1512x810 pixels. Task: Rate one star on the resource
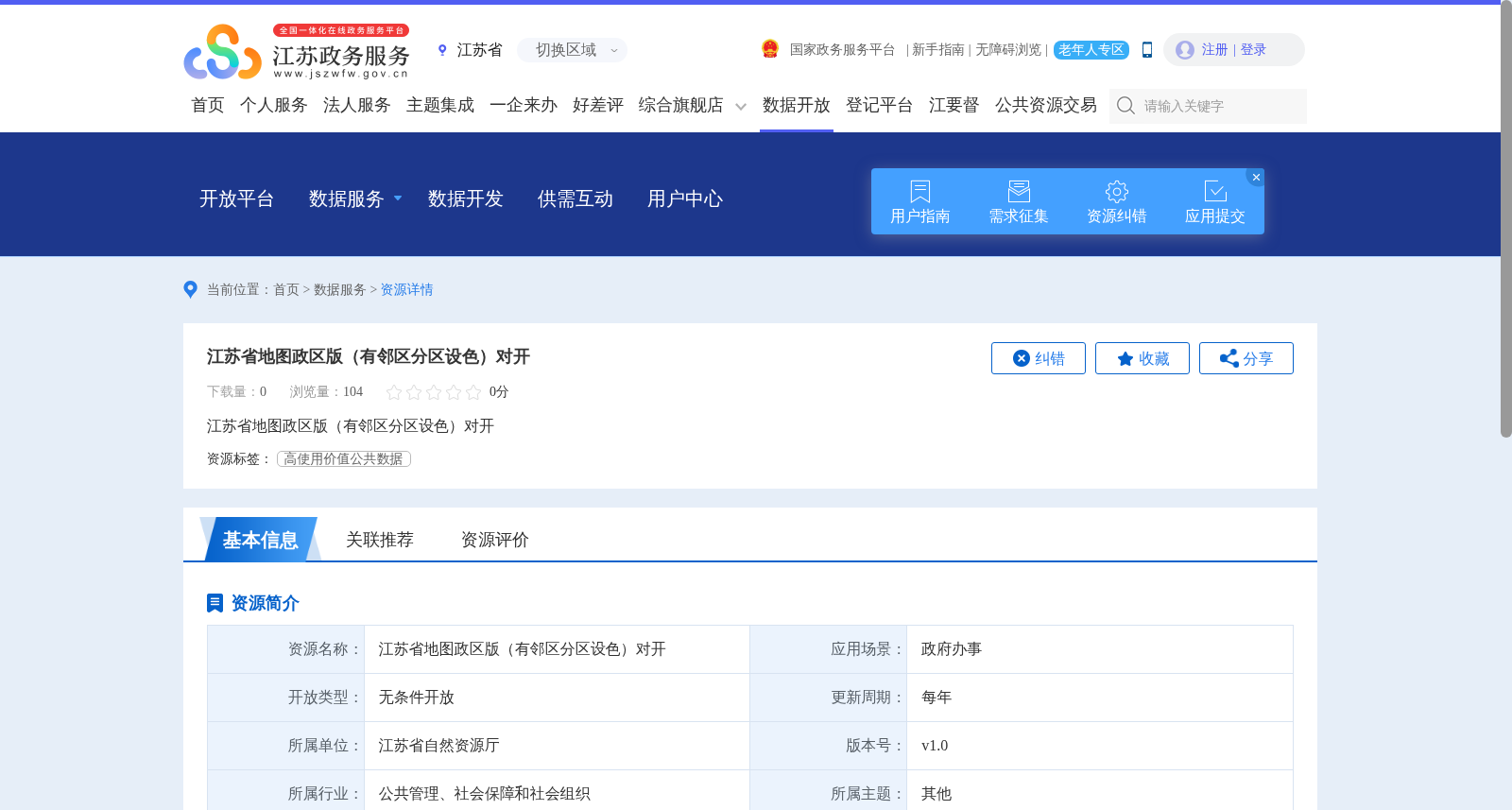pos(394,391)
